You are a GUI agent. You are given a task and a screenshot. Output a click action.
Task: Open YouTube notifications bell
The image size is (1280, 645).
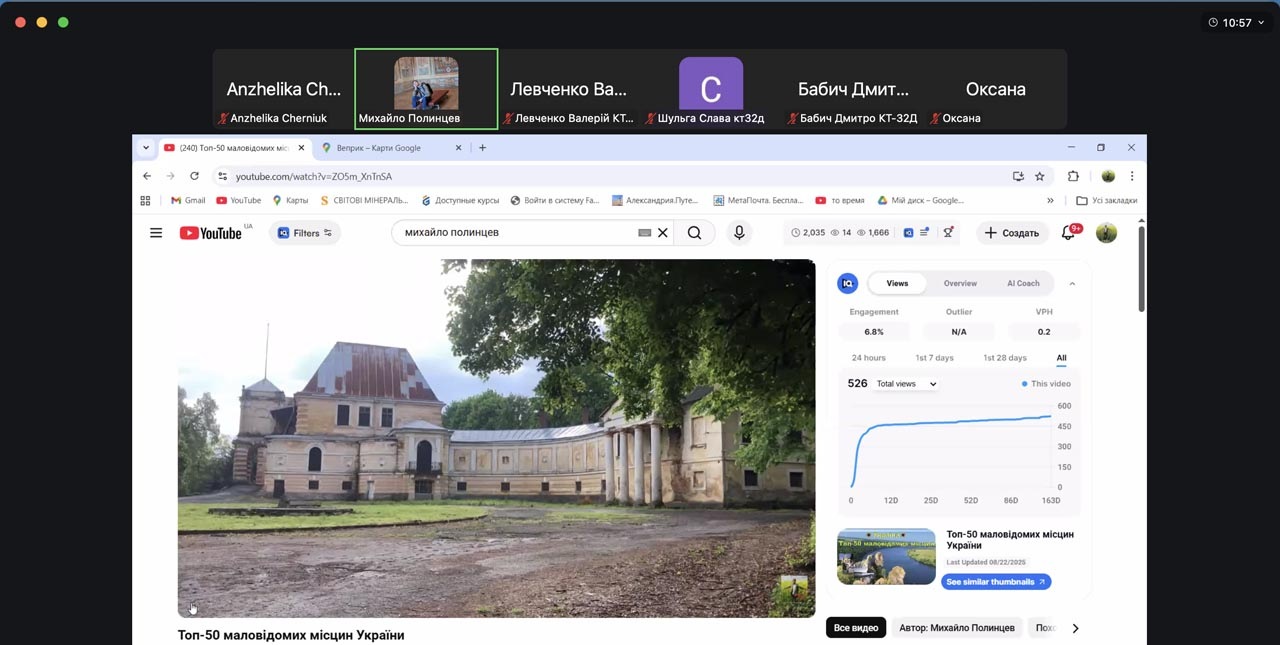[1068, 233]
